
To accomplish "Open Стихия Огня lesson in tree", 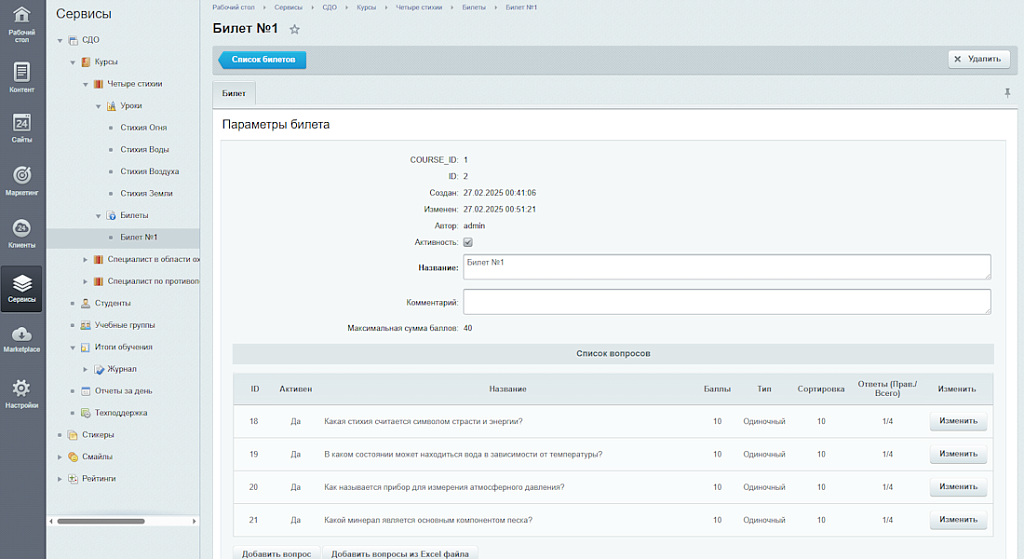I will [x=144, y=128].
